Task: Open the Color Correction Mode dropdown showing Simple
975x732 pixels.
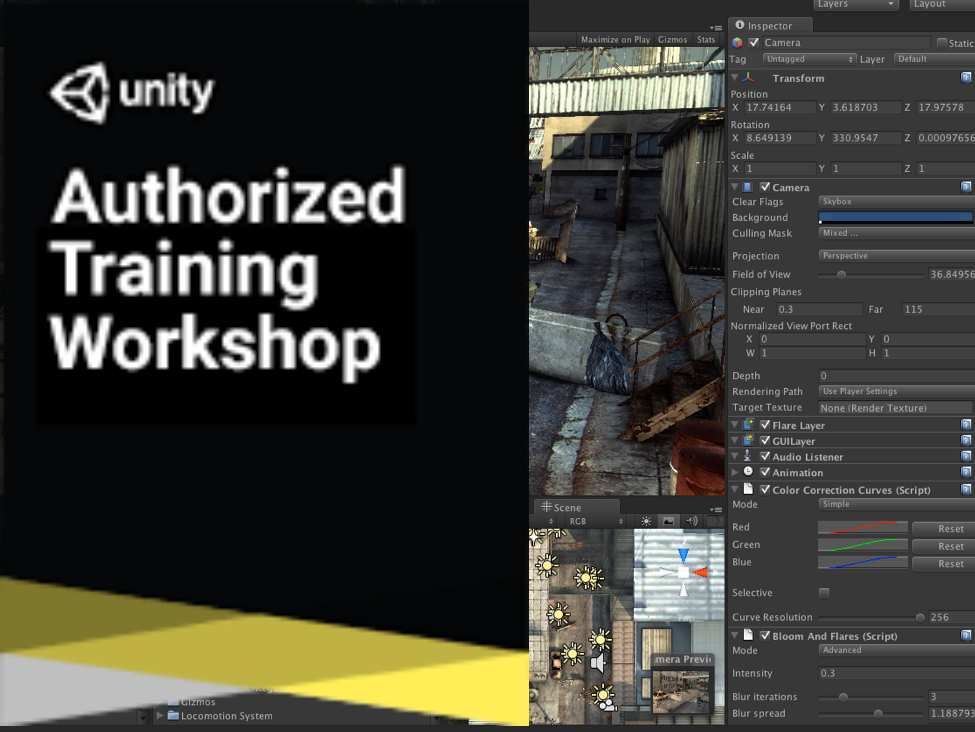Action: click(x=897, y=504)
